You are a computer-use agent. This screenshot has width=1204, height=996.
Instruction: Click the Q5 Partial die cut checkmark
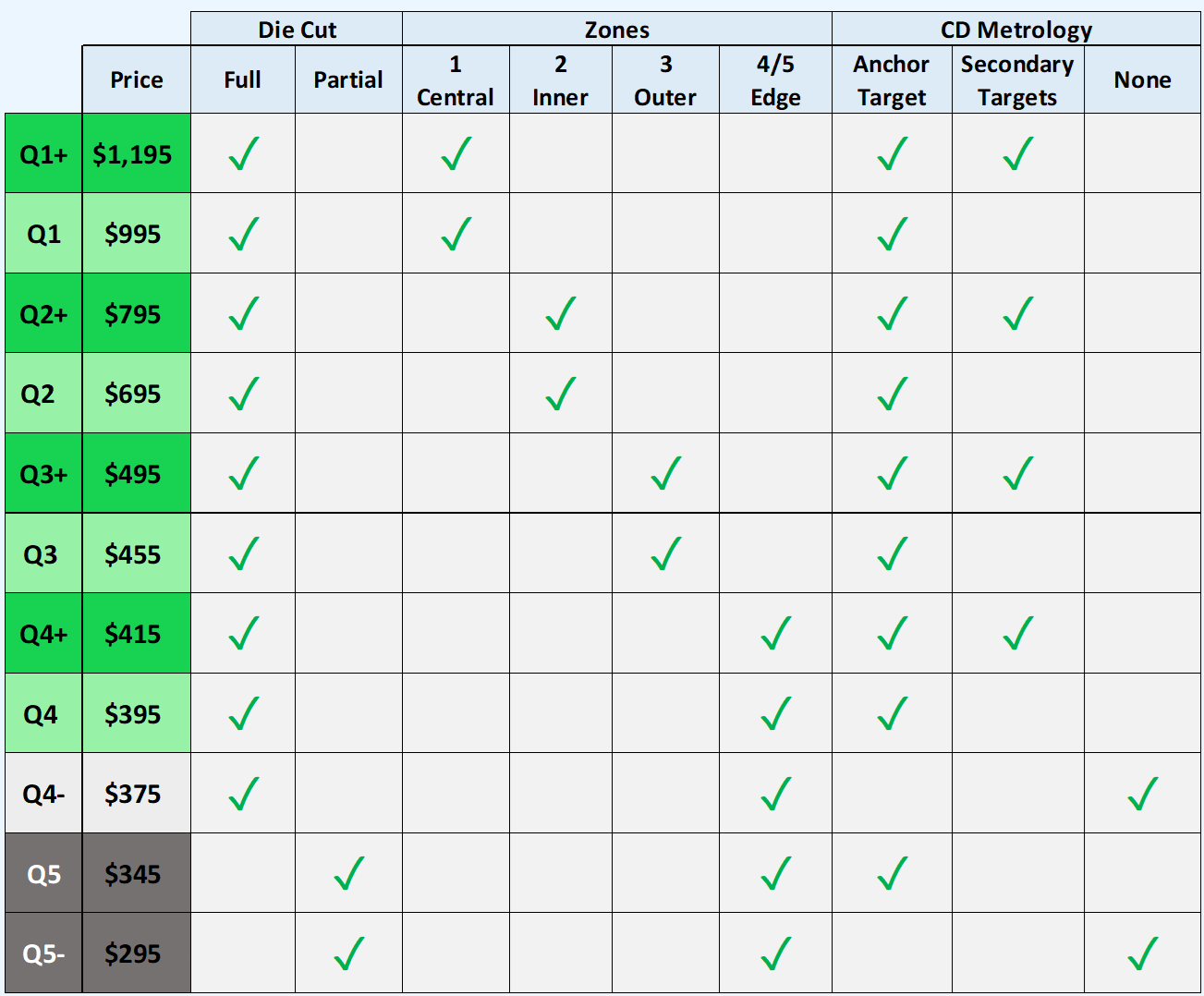(348, 873)
